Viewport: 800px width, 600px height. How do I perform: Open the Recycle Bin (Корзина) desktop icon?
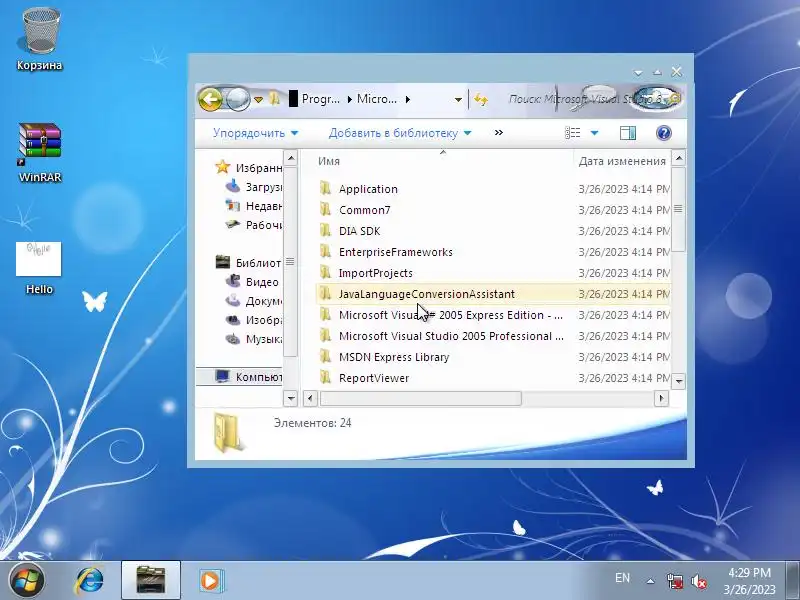[40, 38]
